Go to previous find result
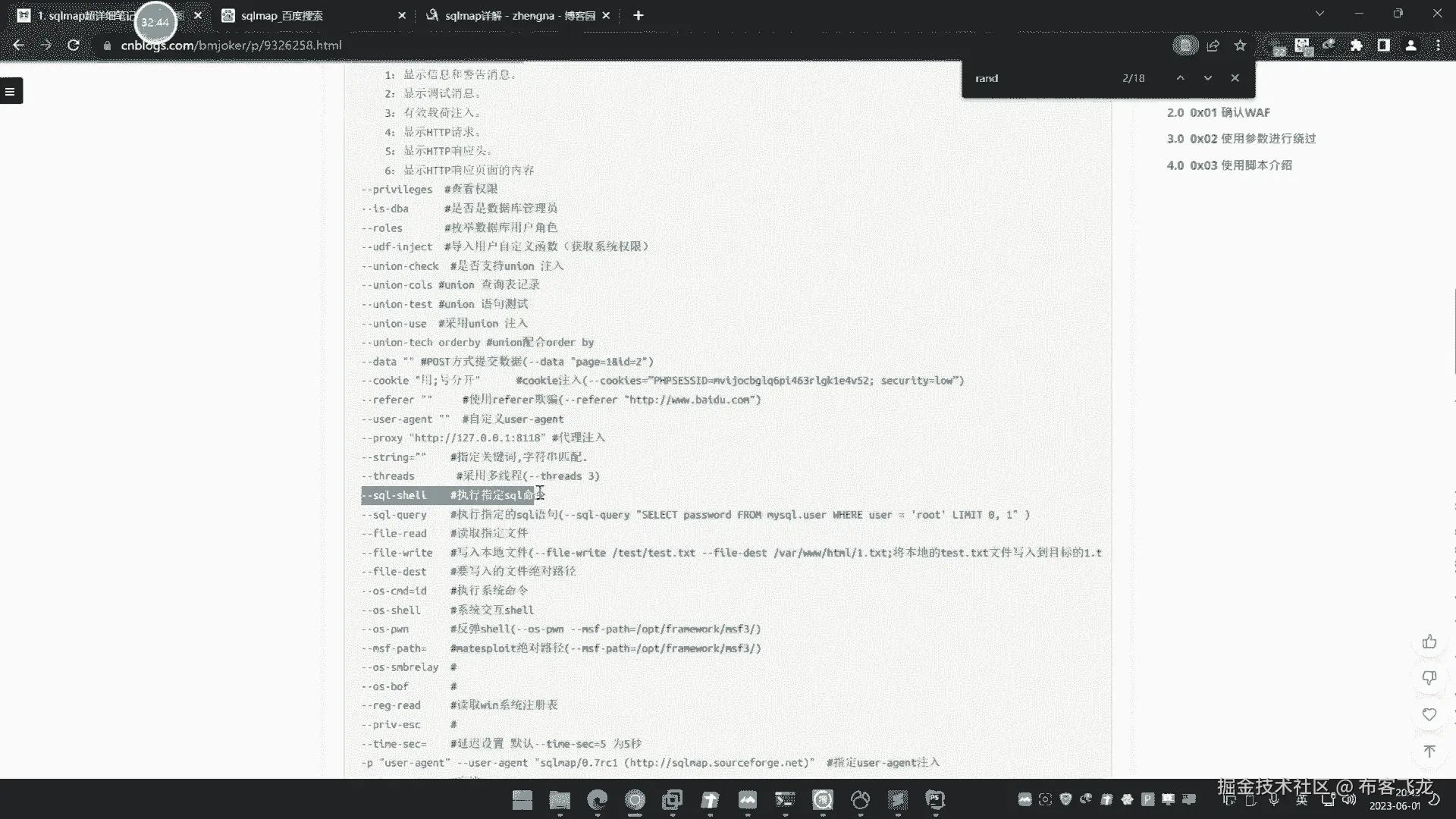 (1180, 78)
